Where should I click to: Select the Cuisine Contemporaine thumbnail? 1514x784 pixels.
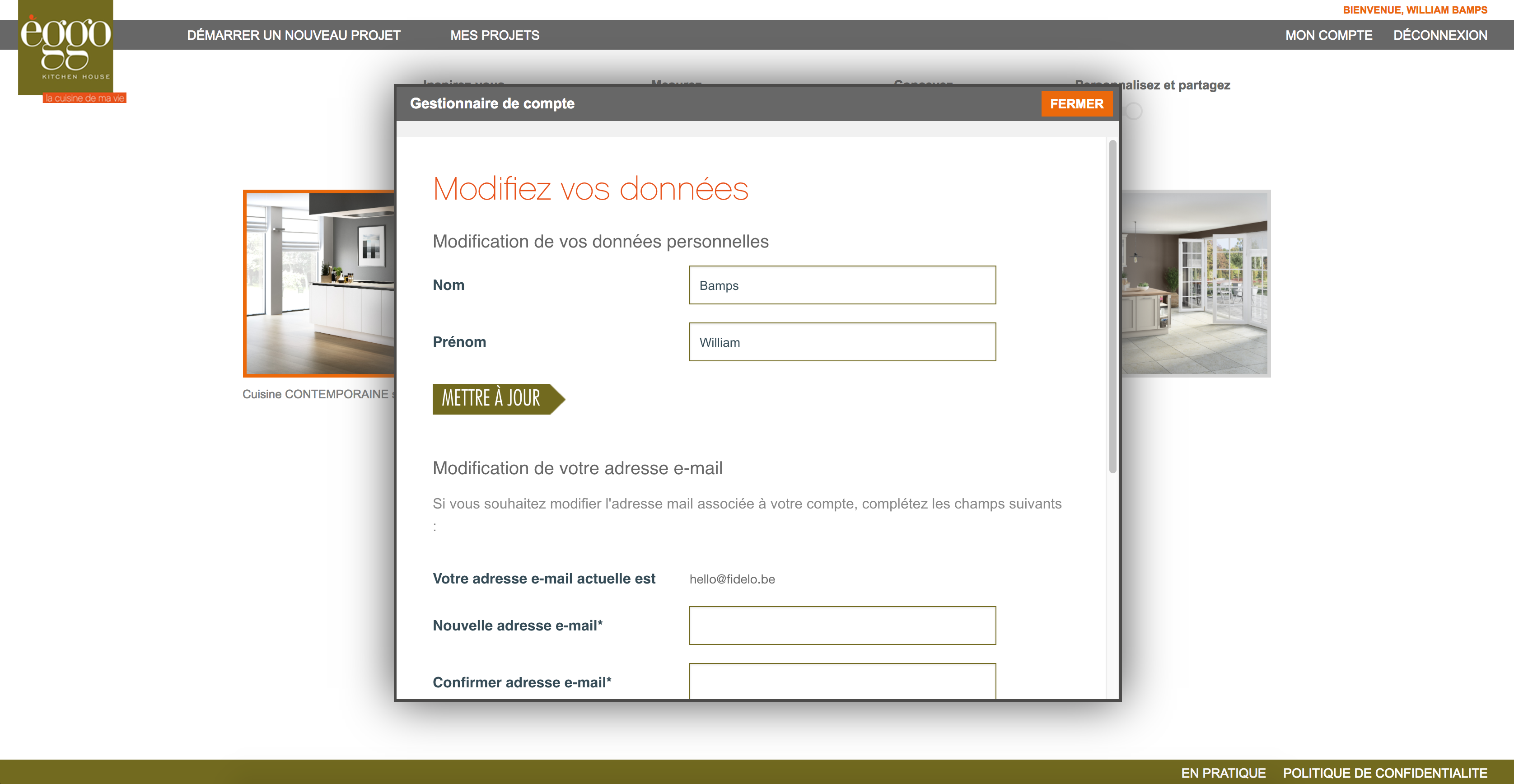tap(319, 283)
